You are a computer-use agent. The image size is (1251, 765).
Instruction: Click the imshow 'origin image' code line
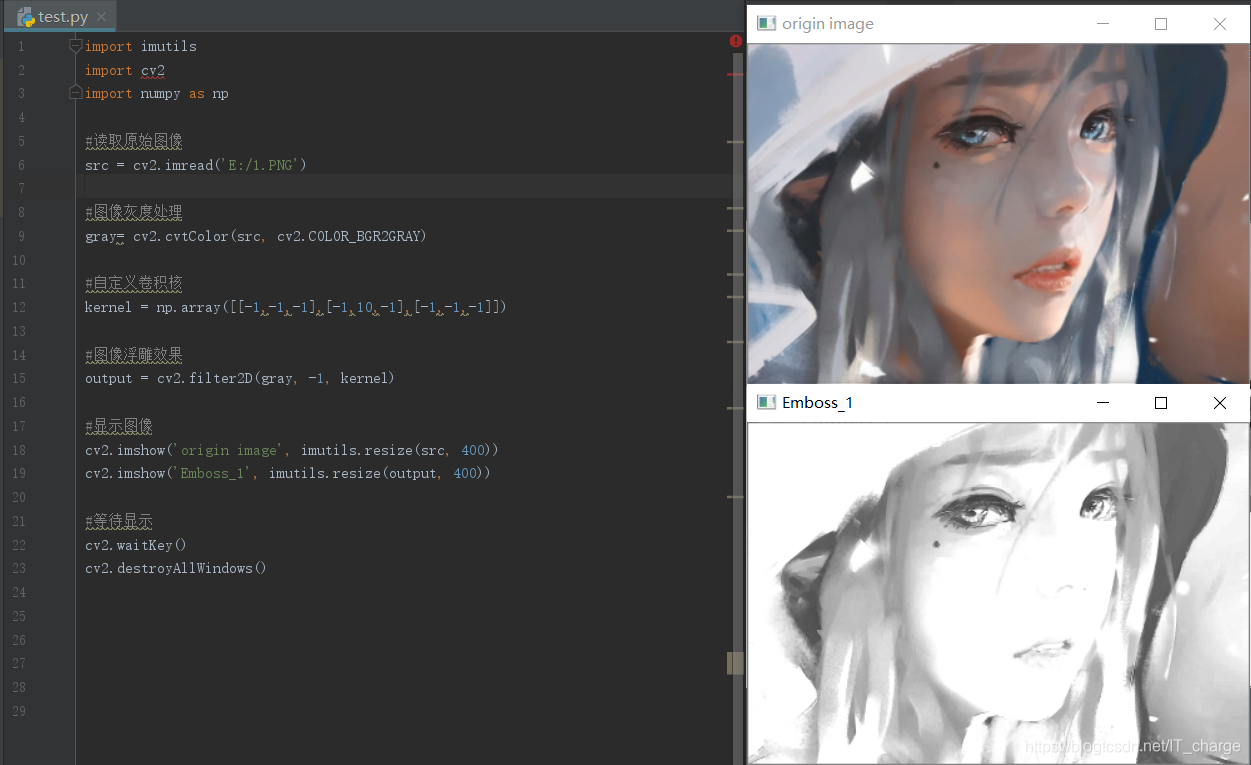(292, 450)
